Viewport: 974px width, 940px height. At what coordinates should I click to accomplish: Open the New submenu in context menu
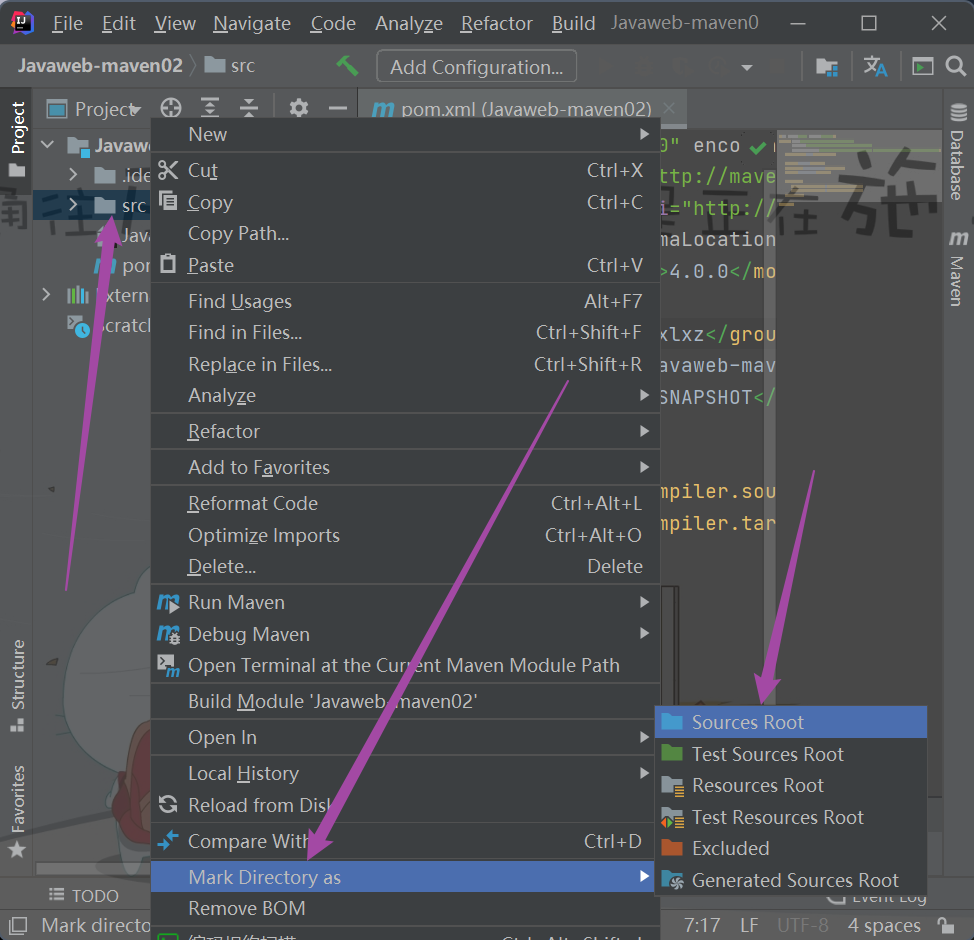(x=405, y=134)
